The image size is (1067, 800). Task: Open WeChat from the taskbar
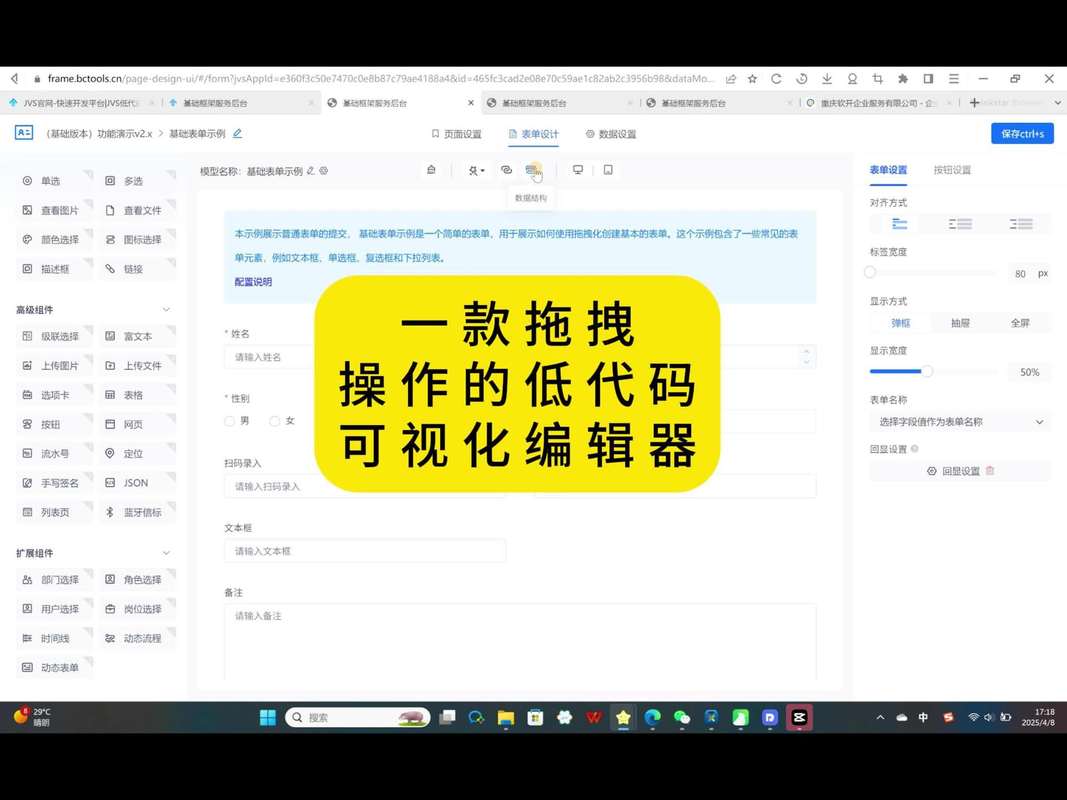(x=682, y=718)
